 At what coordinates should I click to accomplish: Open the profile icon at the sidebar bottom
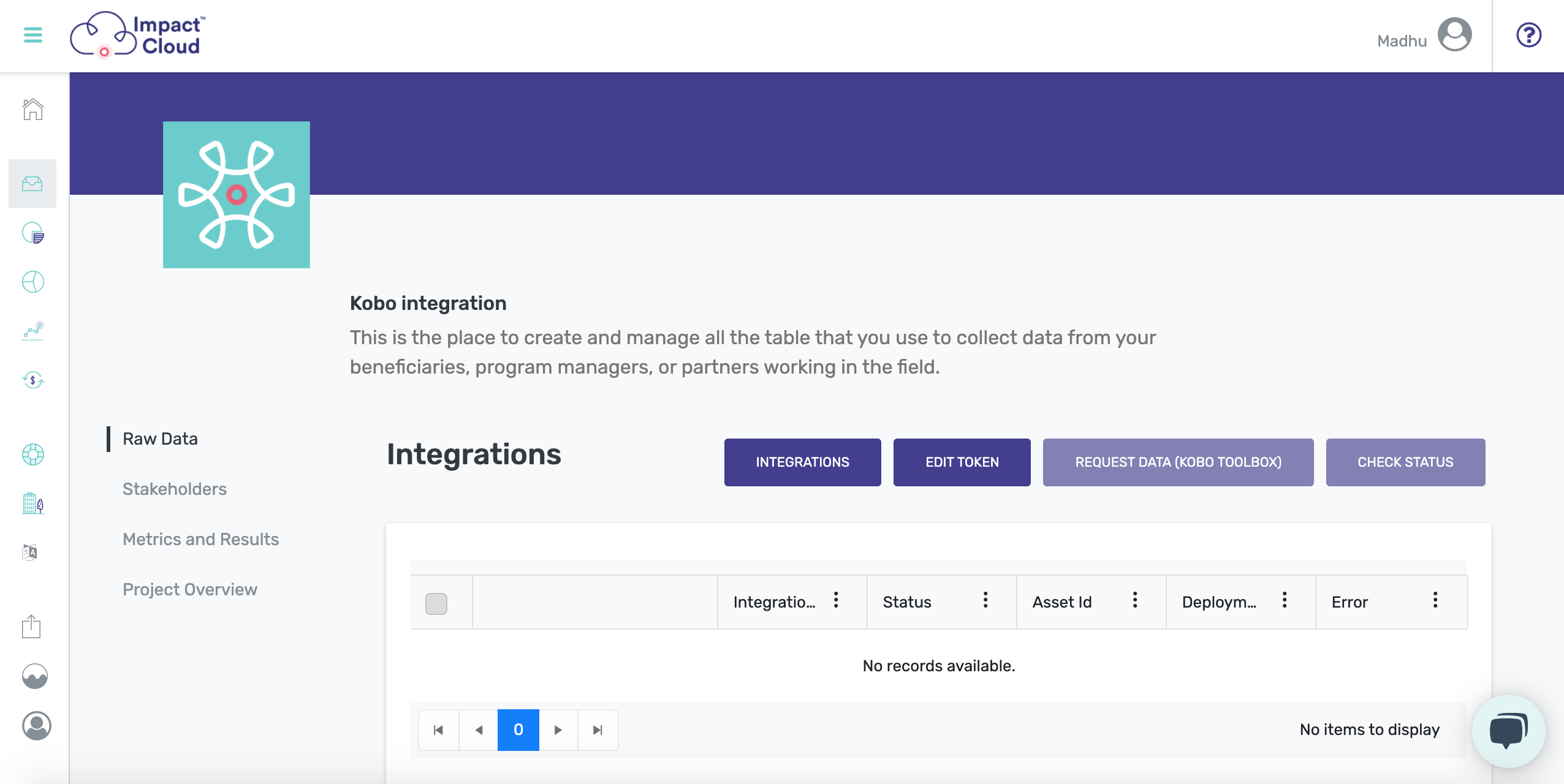pyautogui.click(x=36, y=726)
